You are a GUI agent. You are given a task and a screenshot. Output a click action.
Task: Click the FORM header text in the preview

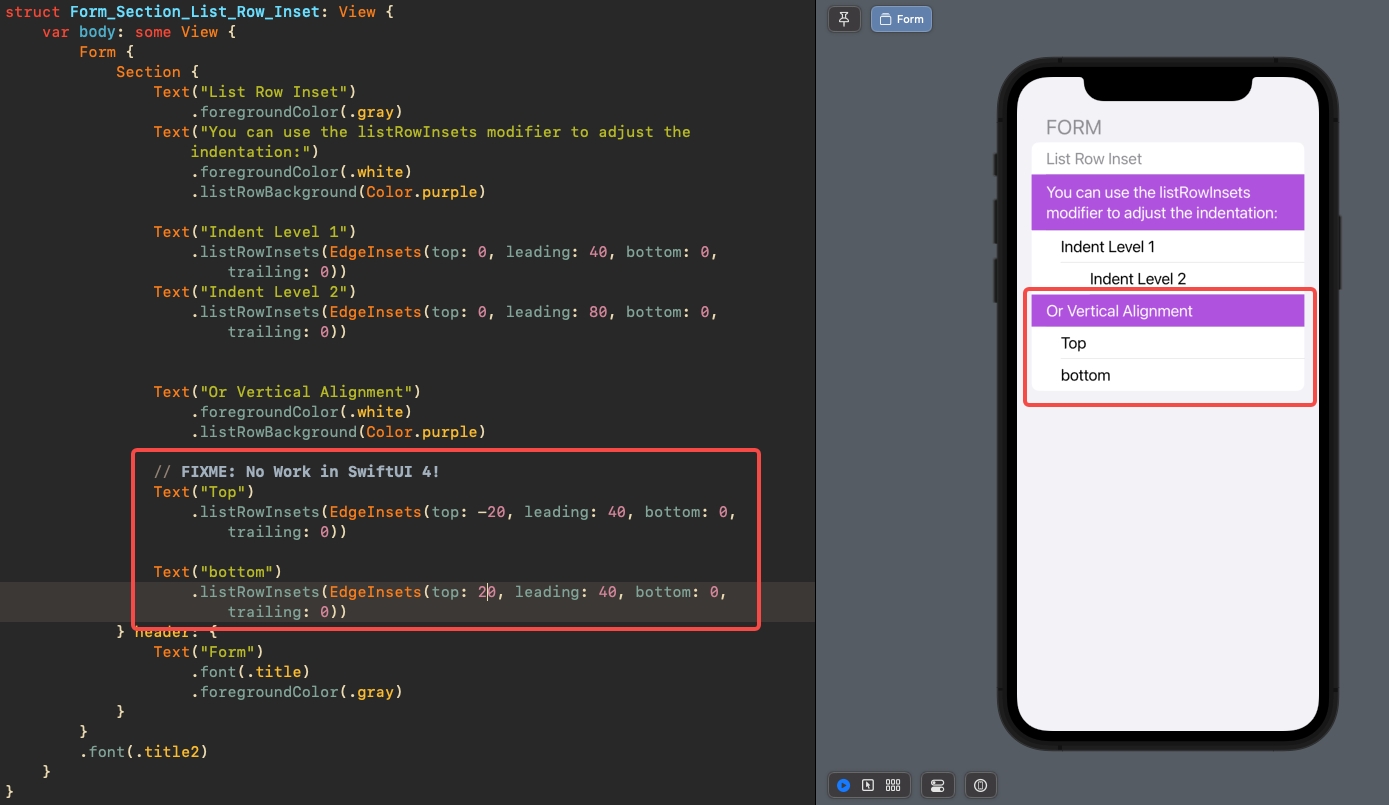click(x=1073, y=128)
